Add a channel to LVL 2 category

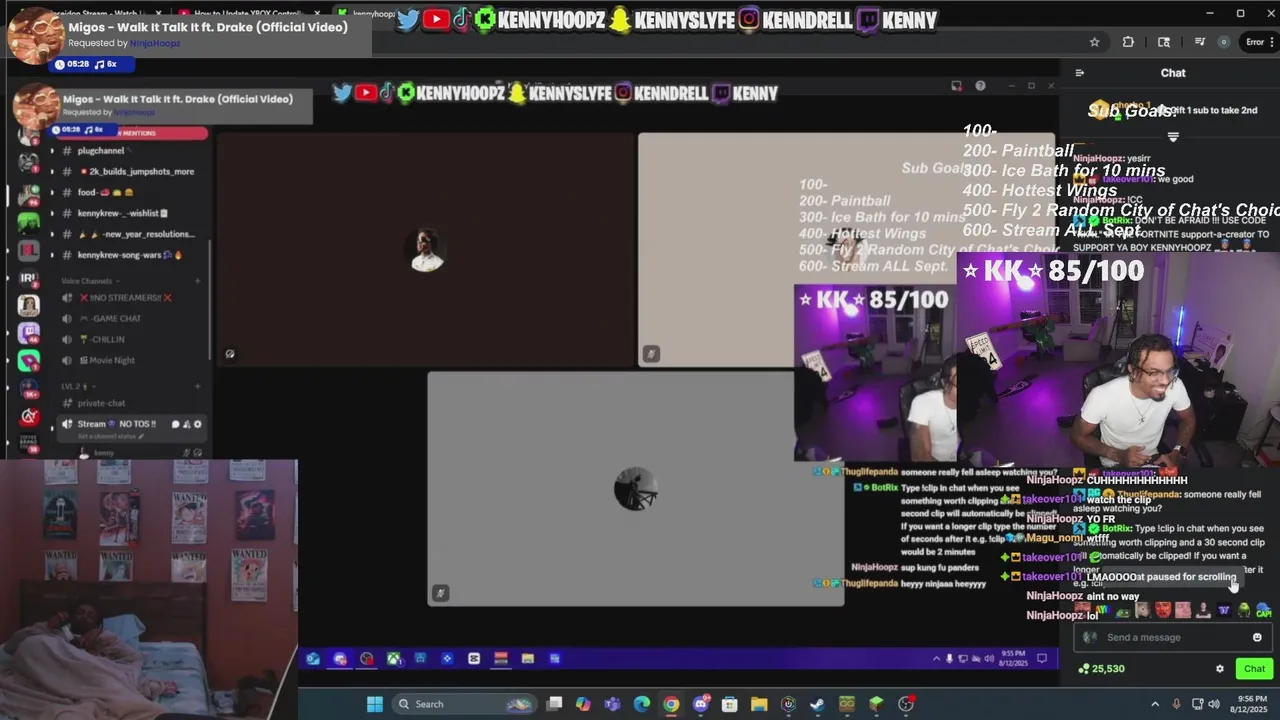[198, 386]
